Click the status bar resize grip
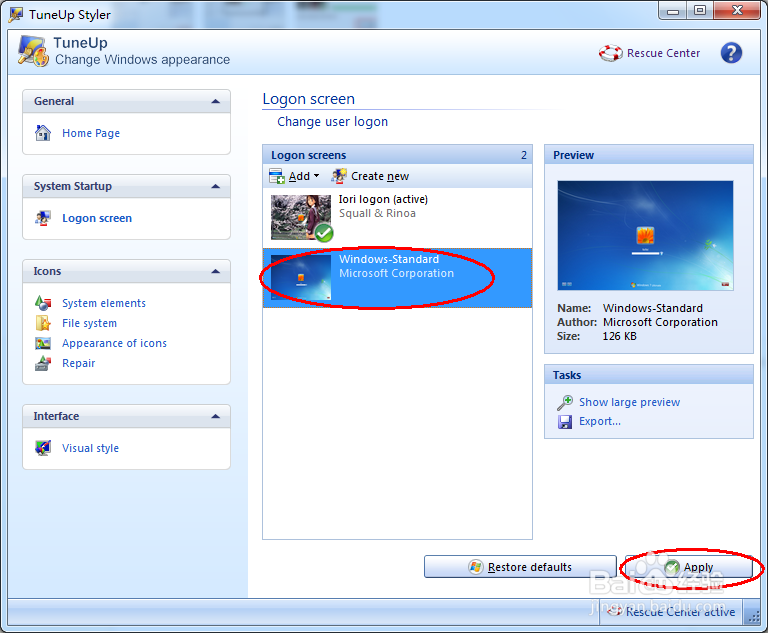 [754, 618]
